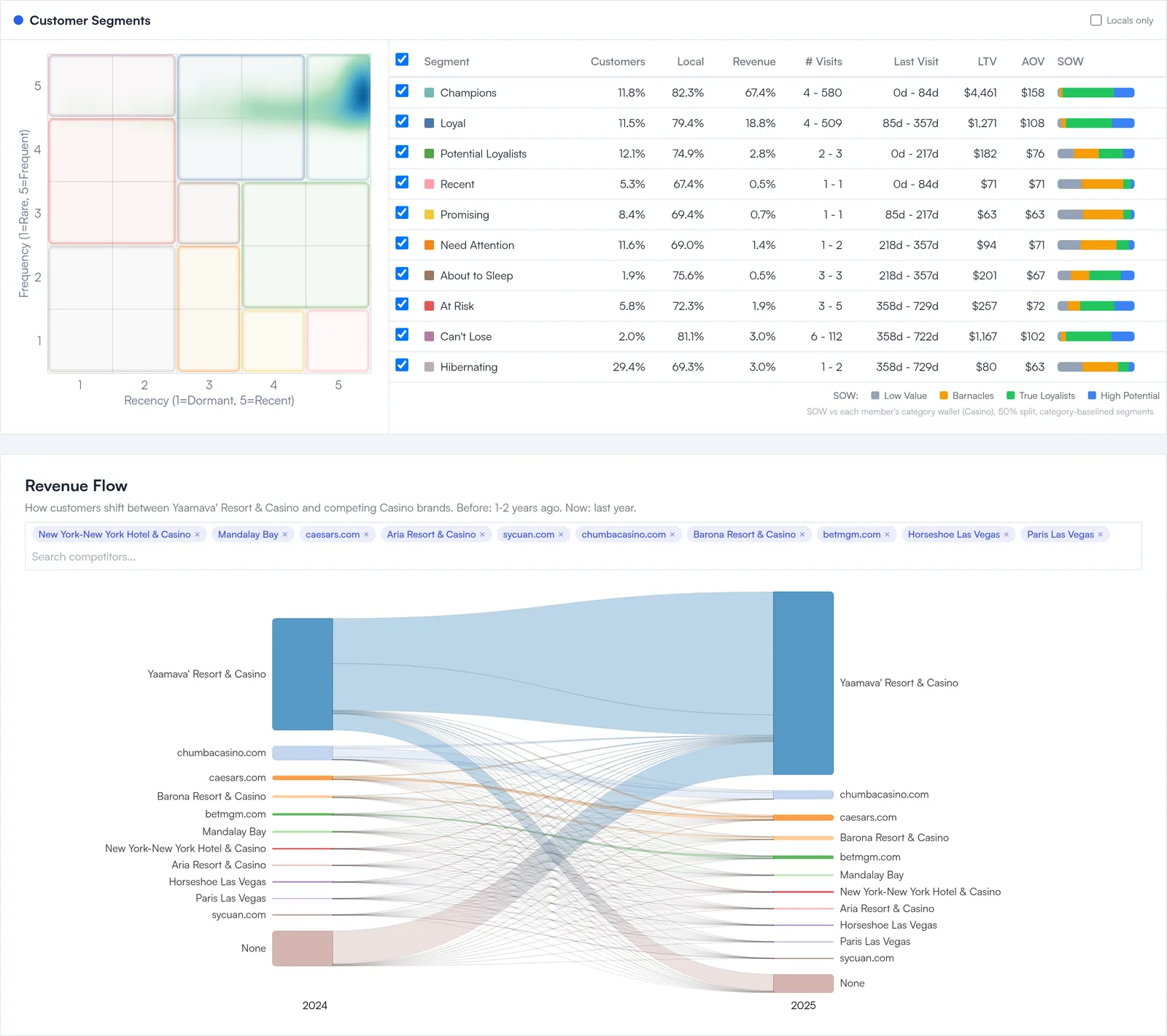Image resolution: width=1167 pixels, height=1036 pixels.
Task: Remove Barona Resort & Casino tag
Action: pyautogui.click(x=802, y=535)
